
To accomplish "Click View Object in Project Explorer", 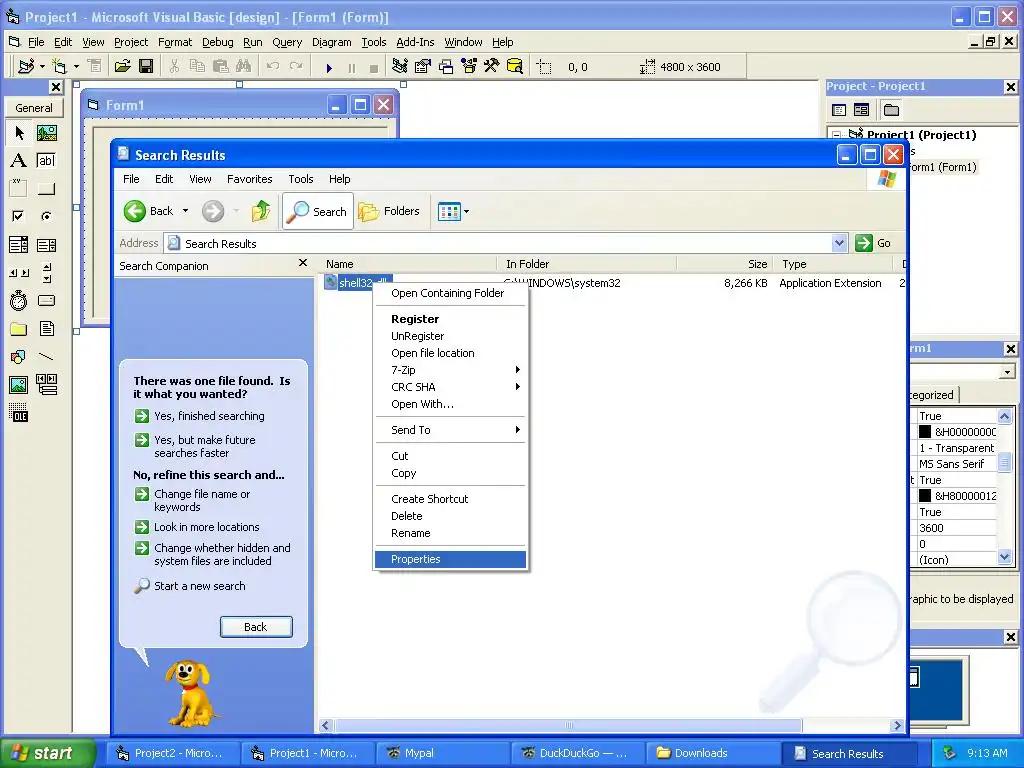I will (861, 110).
